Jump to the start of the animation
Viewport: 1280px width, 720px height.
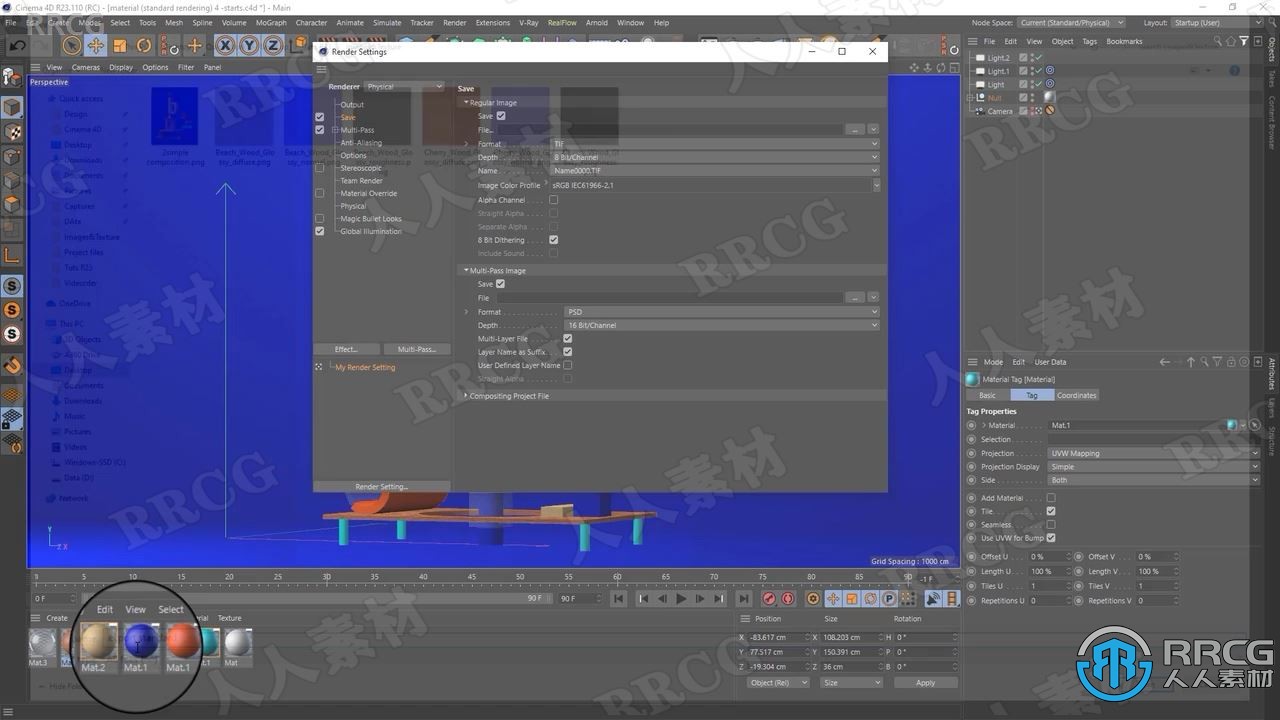(619, 598)
